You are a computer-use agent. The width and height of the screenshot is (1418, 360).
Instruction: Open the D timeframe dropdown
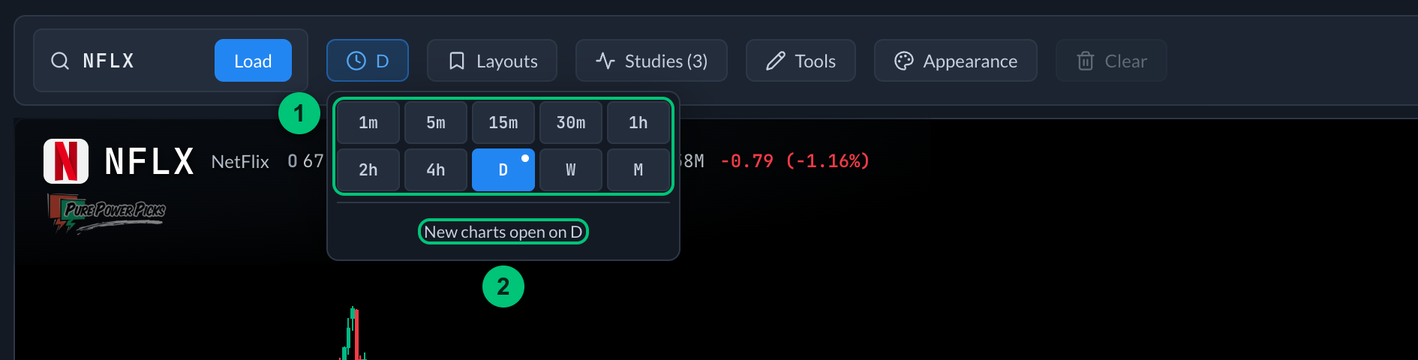[367, 61]
